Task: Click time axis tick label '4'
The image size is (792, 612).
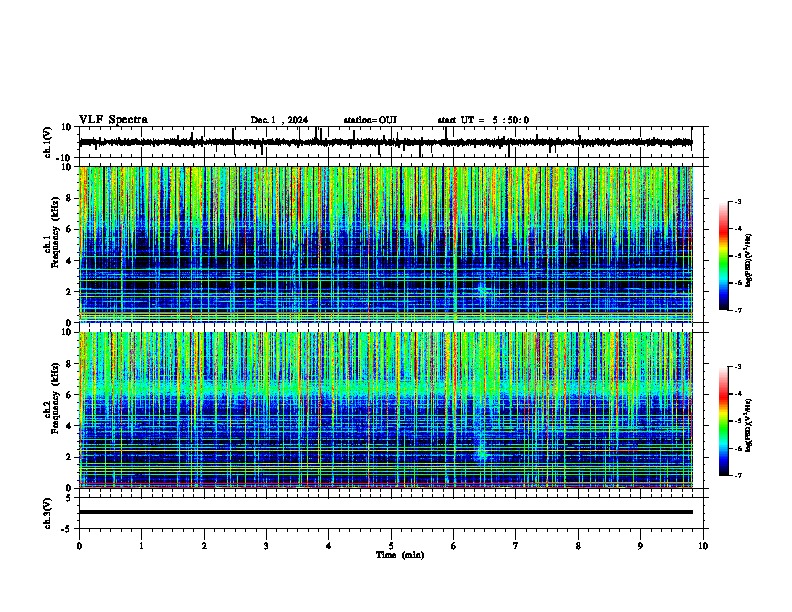Action: 329,546
